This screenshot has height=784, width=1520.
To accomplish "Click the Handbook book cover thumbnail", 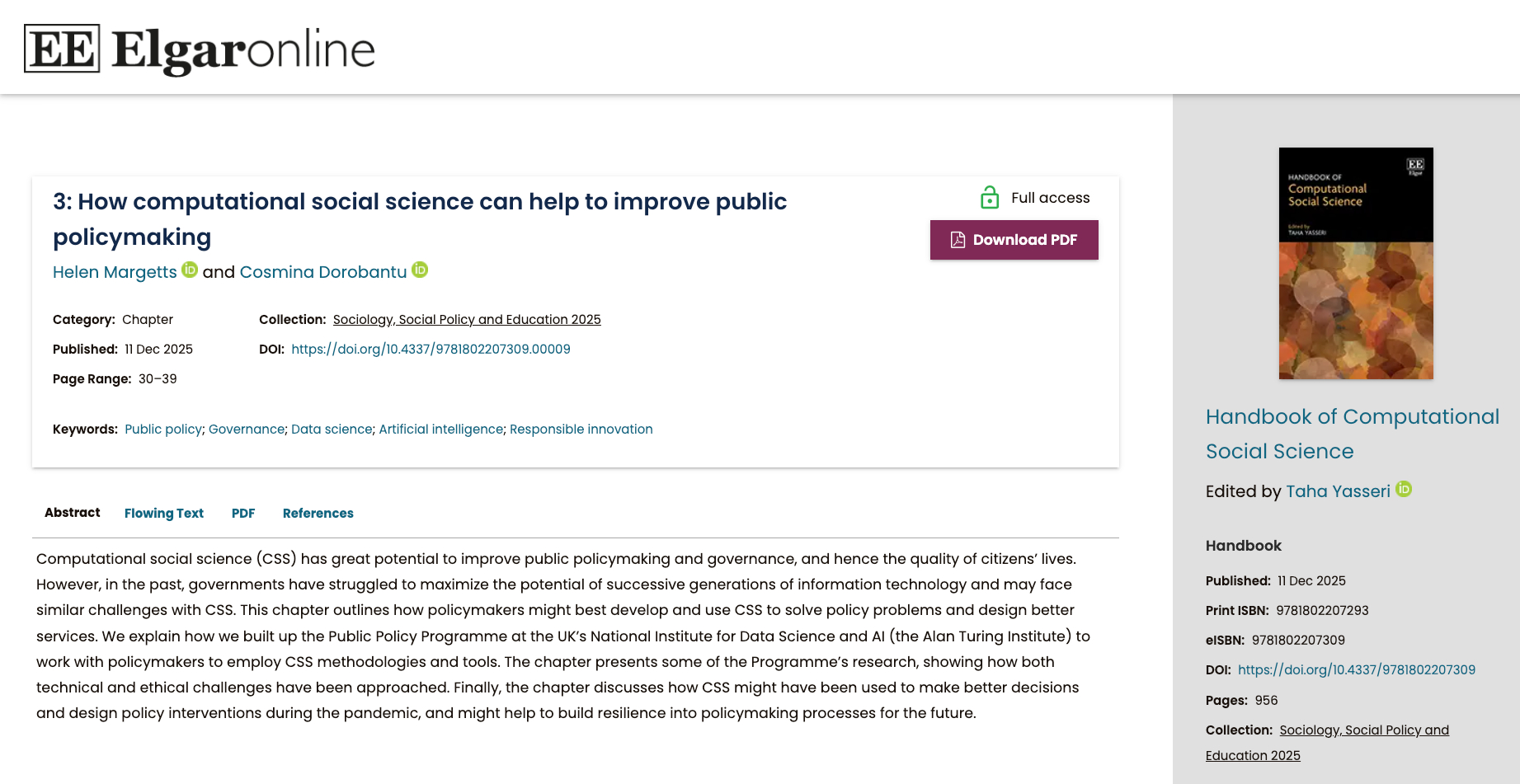I will coord(1356,263).
